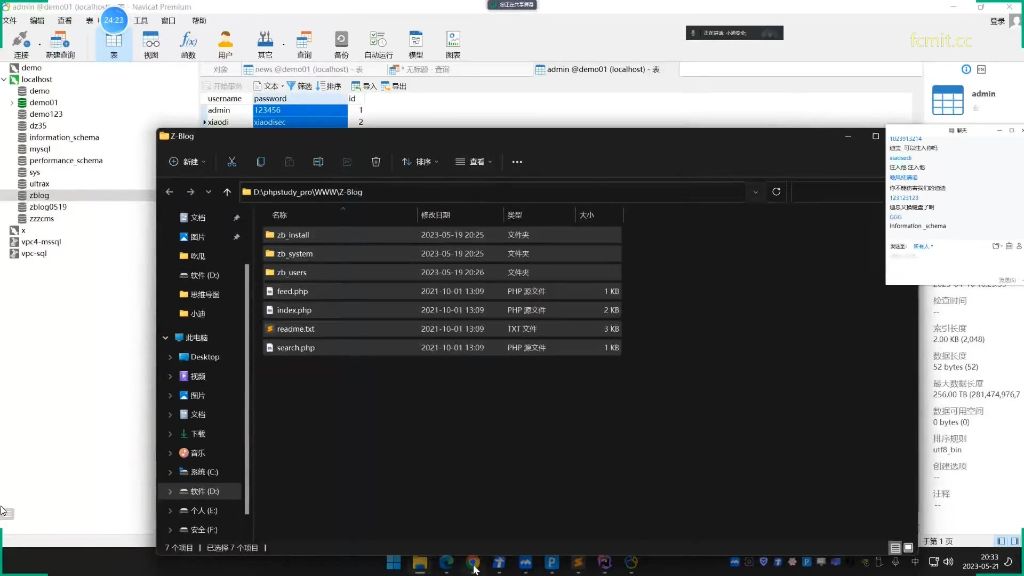This screenshot has height=576, width=1024.
Task: Select the readme.txt file
Action: click(442, 329)
